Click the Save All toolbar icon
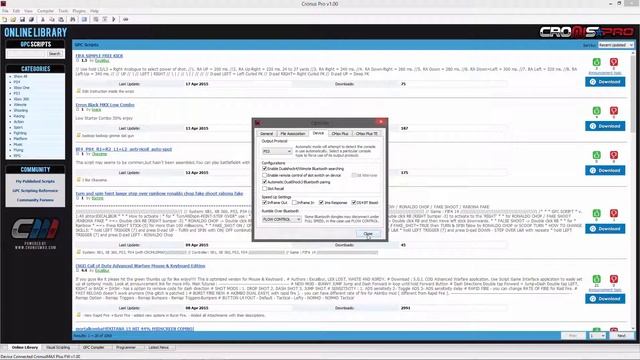 click(31, 19)
